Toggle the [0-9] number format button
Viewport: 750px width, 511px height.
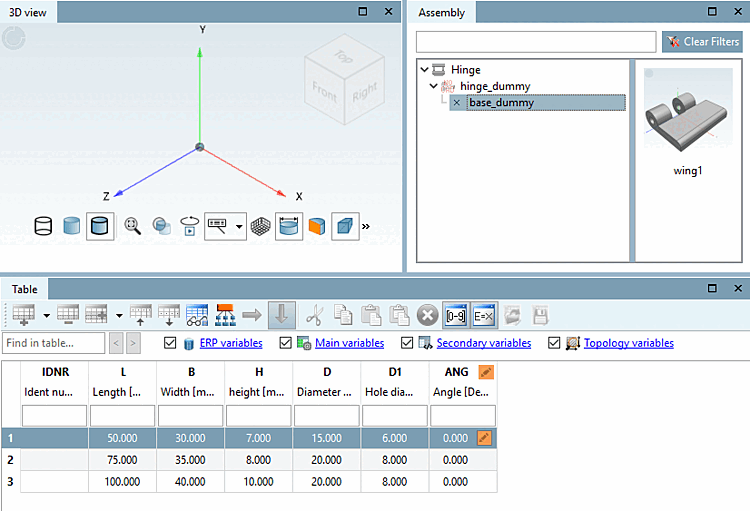tap(456, 315)
